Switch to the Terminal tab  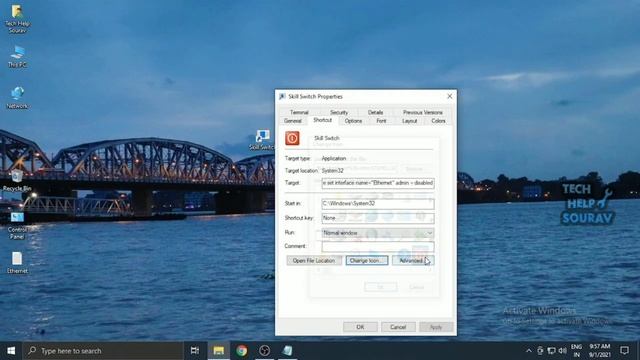[299, 112]
